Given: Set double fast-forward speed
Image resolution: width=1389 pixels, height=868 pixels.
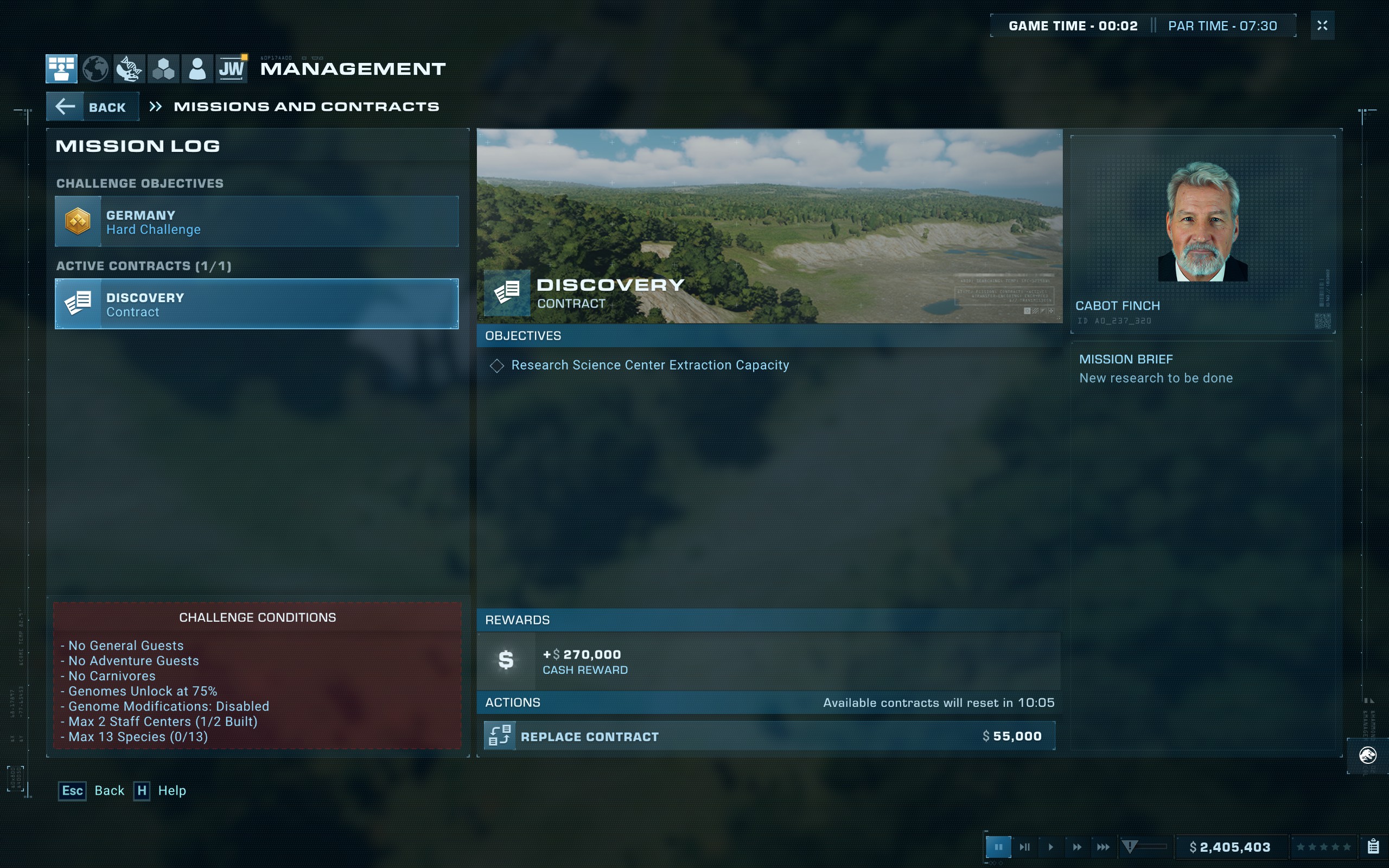Looking at the screenshot, I should (x=1078, y=847).
